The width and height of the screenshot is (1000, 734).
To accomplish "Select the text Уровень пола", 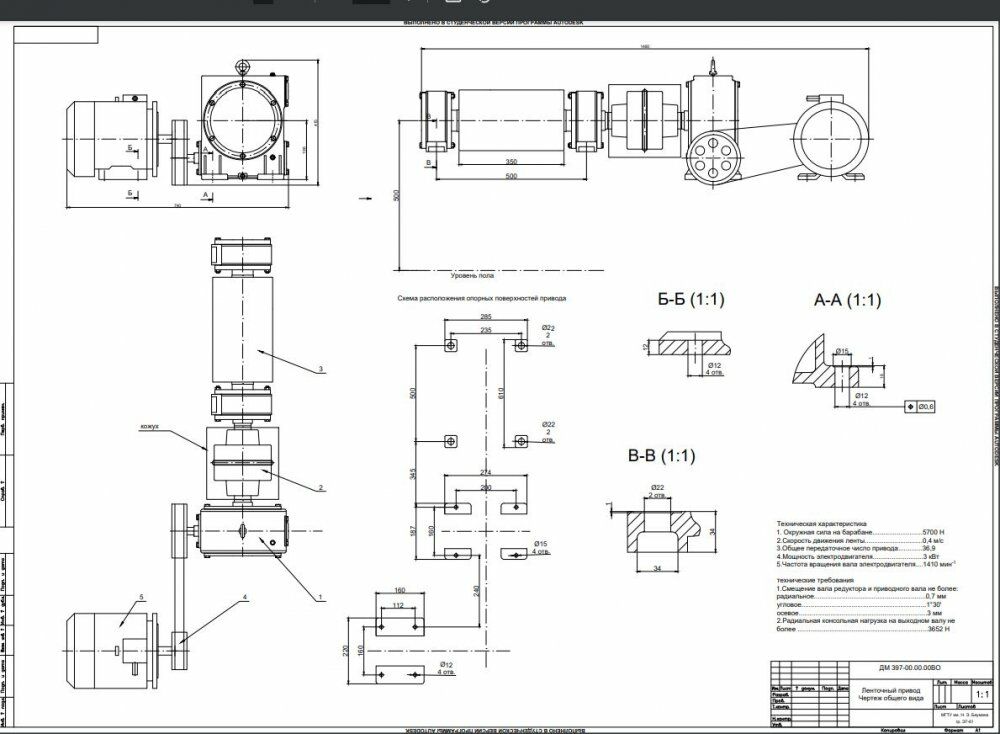I will point(472,276).
